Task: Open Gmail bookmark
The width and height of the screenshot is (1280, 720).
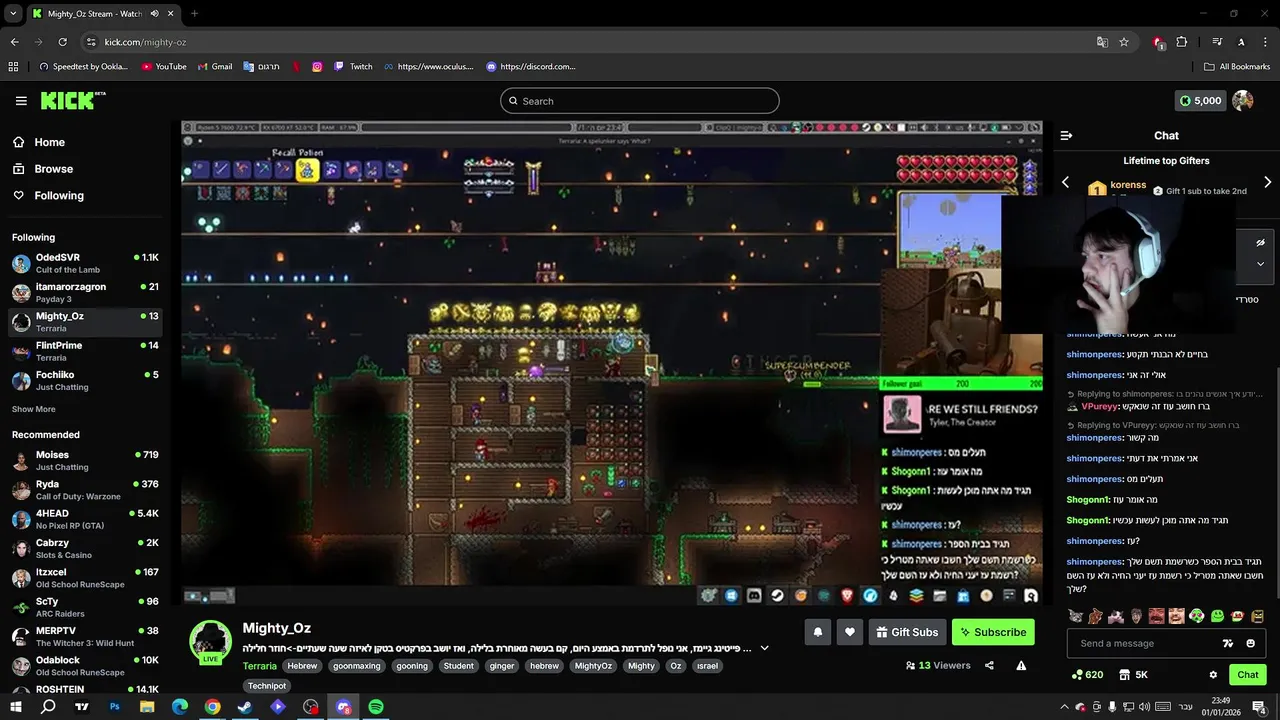Action: 215,67
